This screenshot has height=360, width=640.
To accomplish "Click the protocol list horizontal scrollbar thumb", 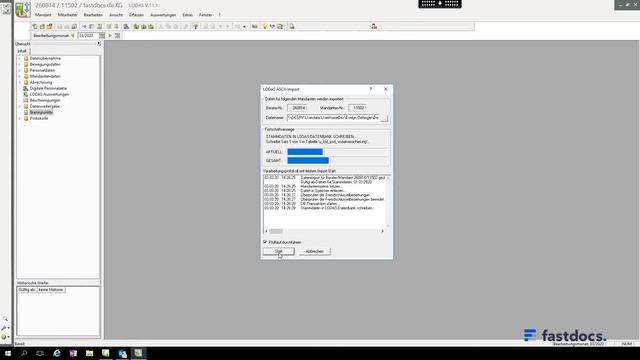I will click(276, 231).
